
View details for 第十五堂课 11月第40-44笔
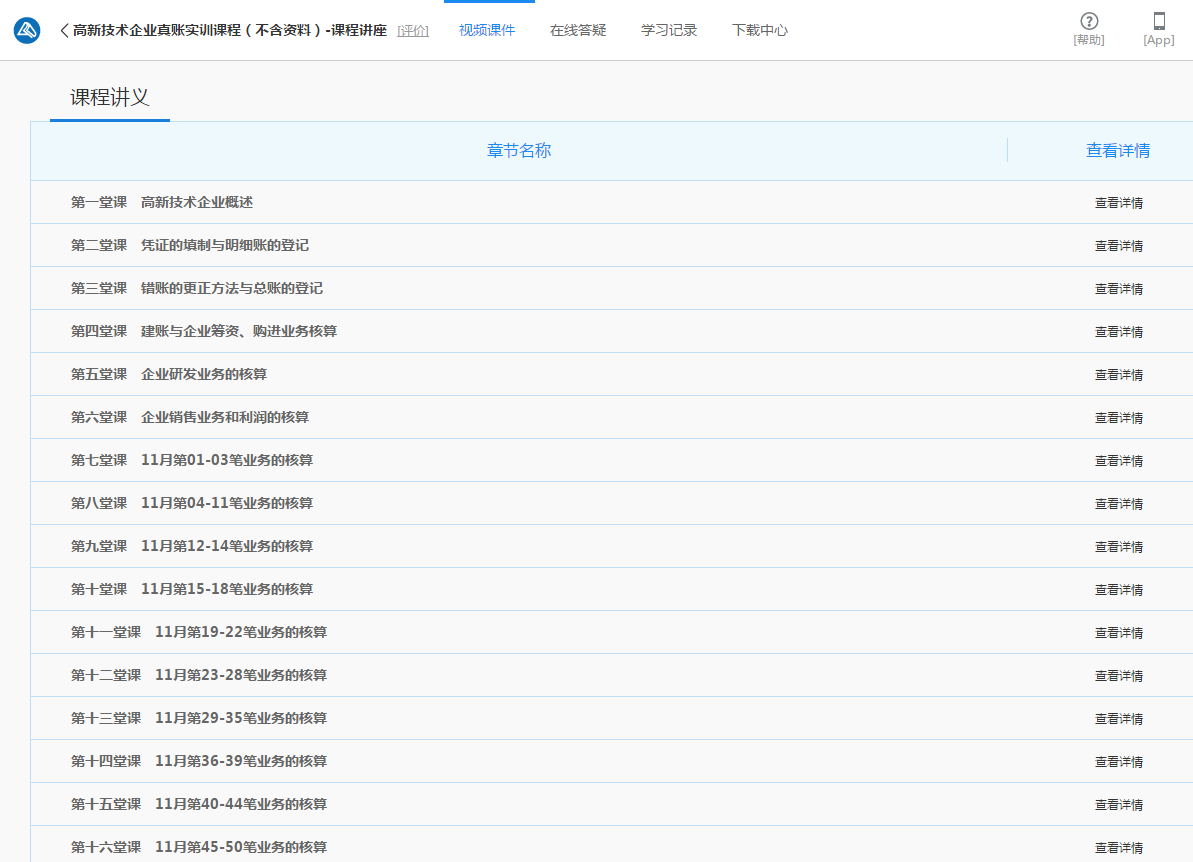[x=1118, y=805]
